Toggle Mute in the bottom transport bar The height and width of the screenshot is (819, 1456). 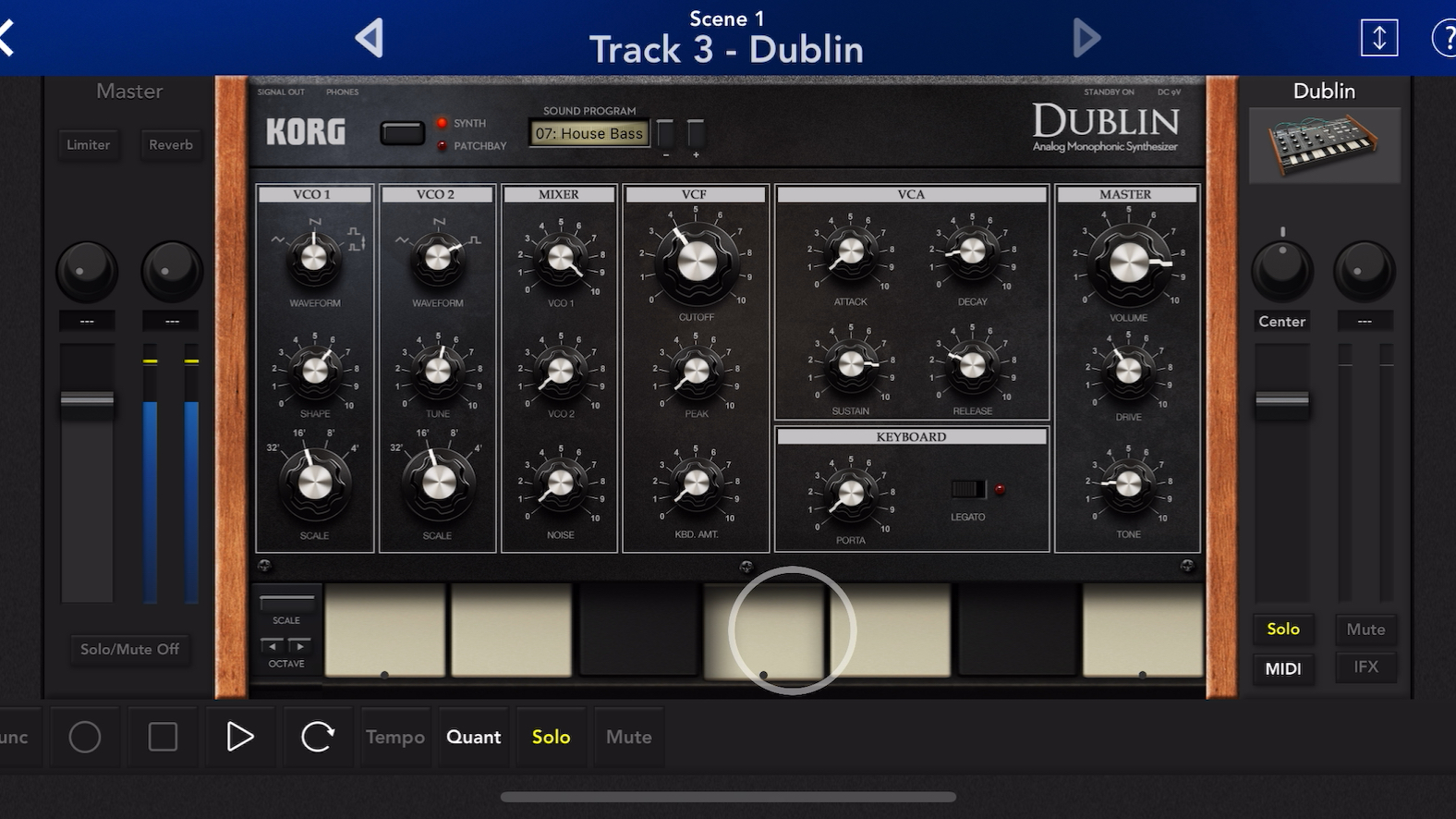click(x=629, y=737)
